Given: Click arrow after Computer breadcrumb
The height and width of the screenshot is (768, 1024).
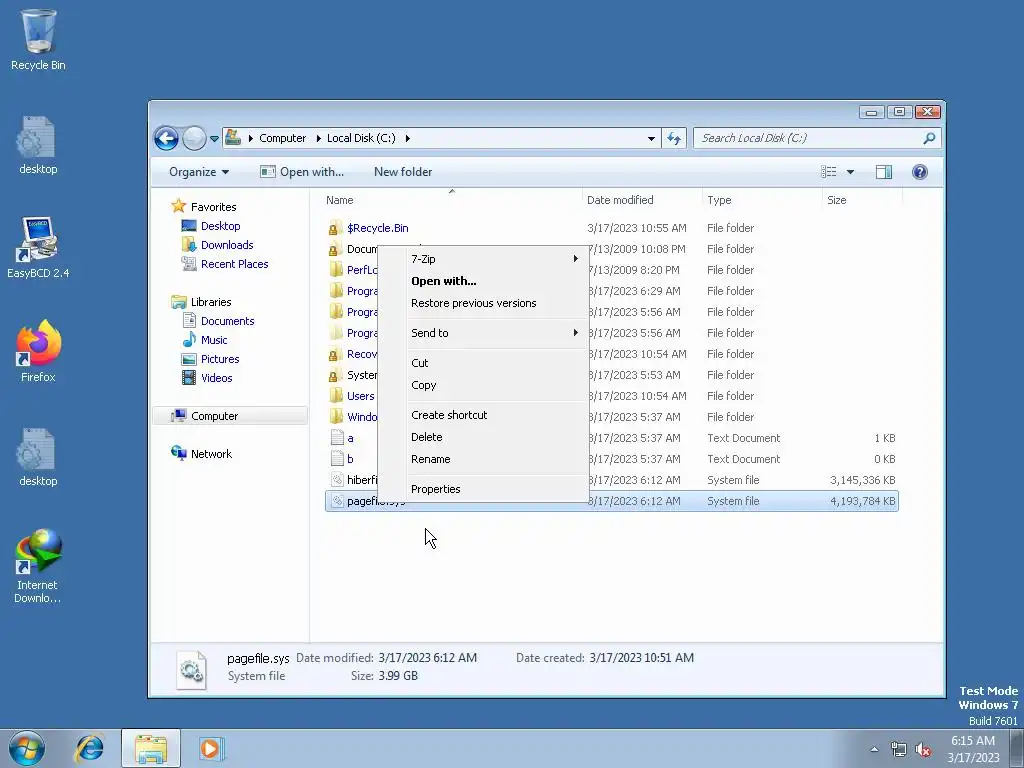Looking at the screenshot, I should coord(319,138).
